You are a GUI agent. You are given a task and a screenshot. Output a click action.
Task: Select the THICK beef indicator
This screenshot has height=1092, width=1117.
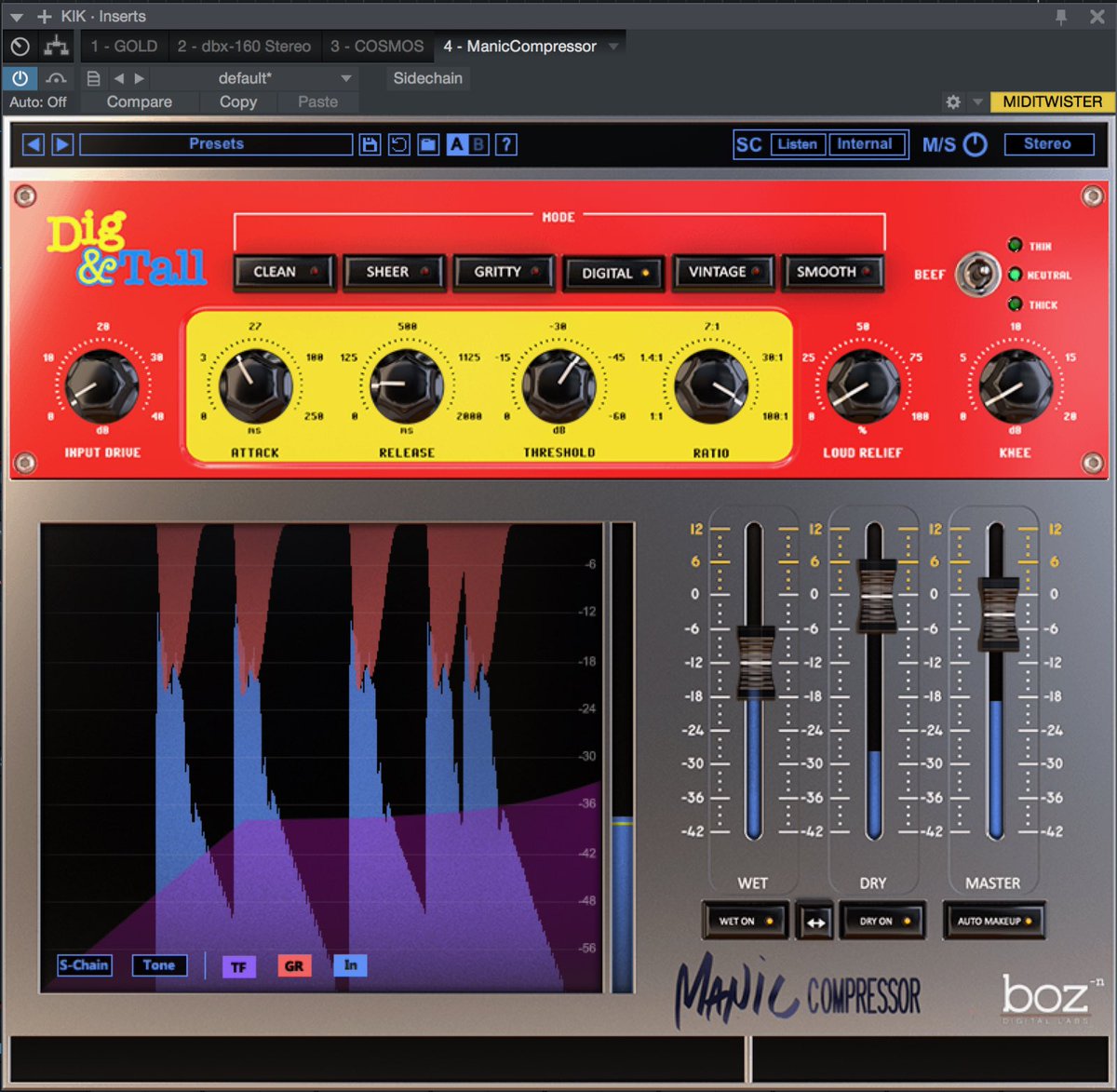coord(1015,303)
